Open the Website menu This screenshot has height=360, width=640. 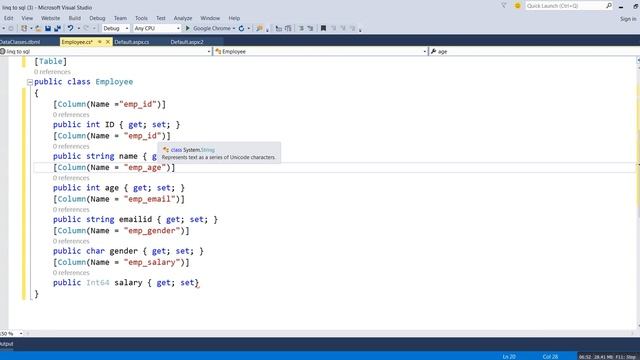click(x=50, y=18)
